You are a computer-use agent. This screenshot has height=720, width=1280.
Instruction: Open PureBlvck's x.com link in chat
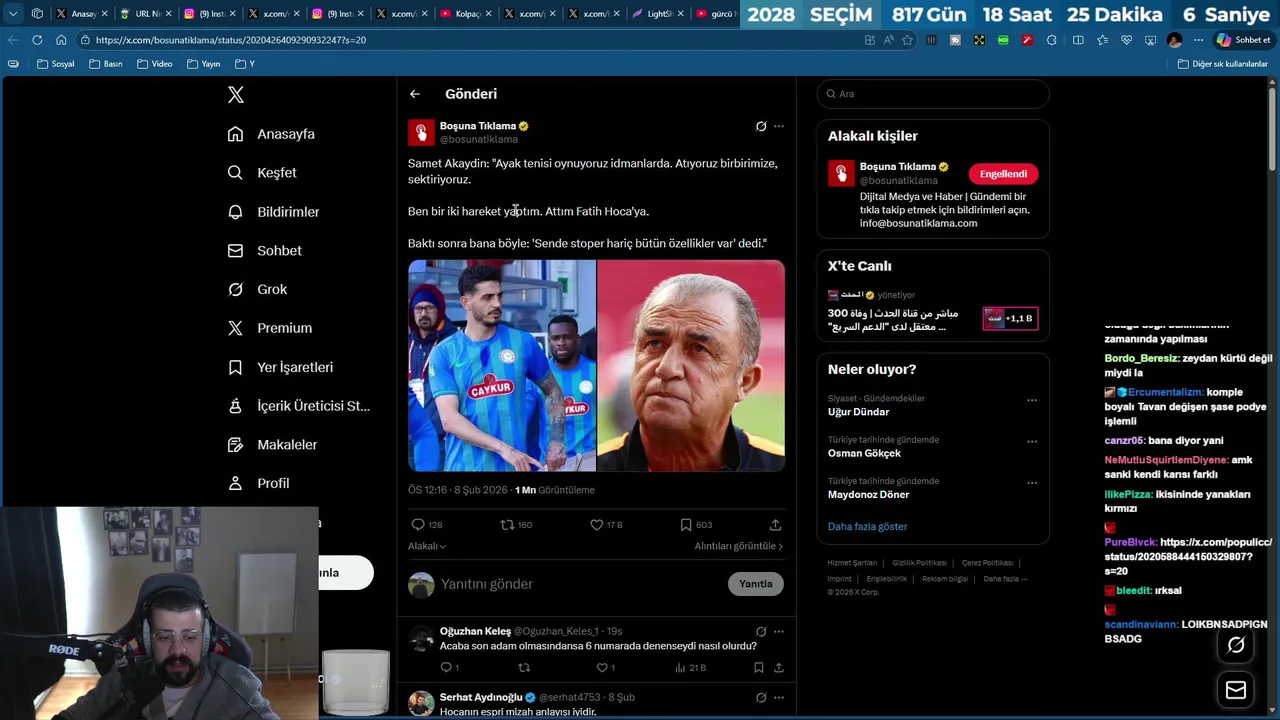[x=1188, y=556]
